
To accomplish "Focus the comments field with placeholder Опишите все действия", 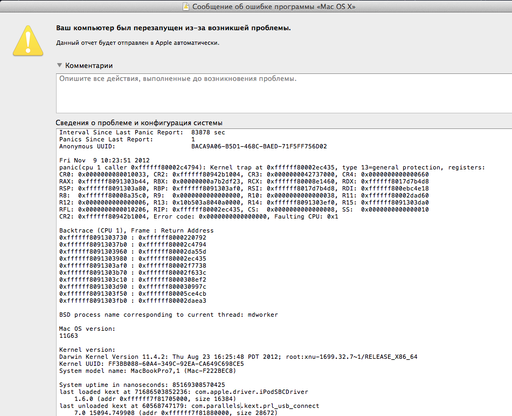I will coord(284,93).
